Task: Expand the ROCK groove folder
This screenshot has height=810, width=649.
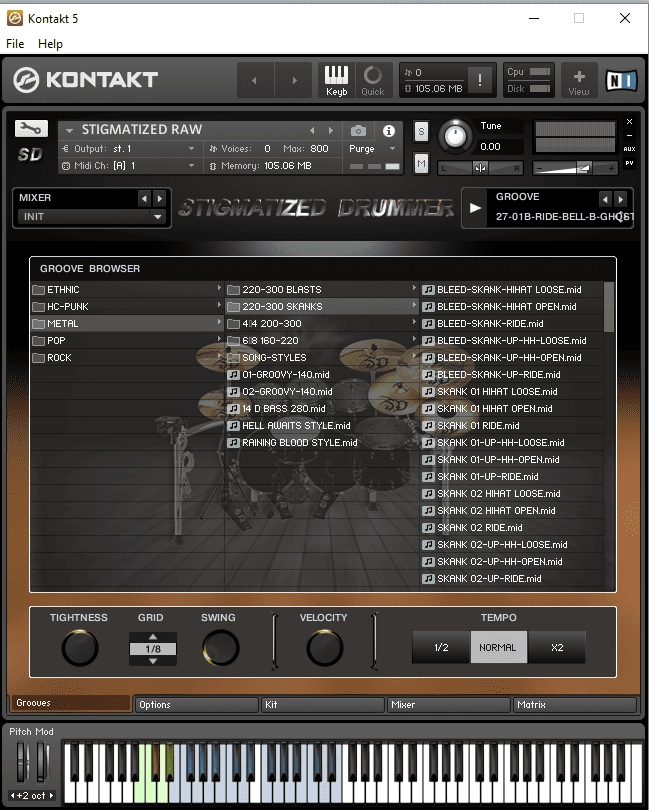Action: (x=127, y=358)
